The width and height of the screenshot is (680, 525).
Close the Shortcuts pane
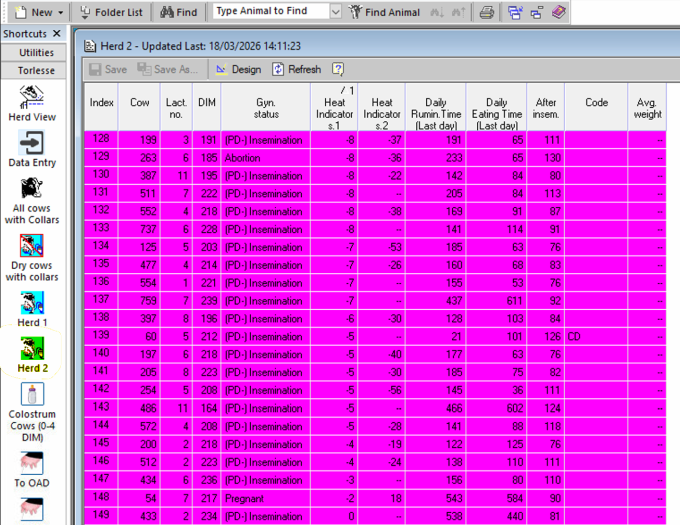(56, 33)
